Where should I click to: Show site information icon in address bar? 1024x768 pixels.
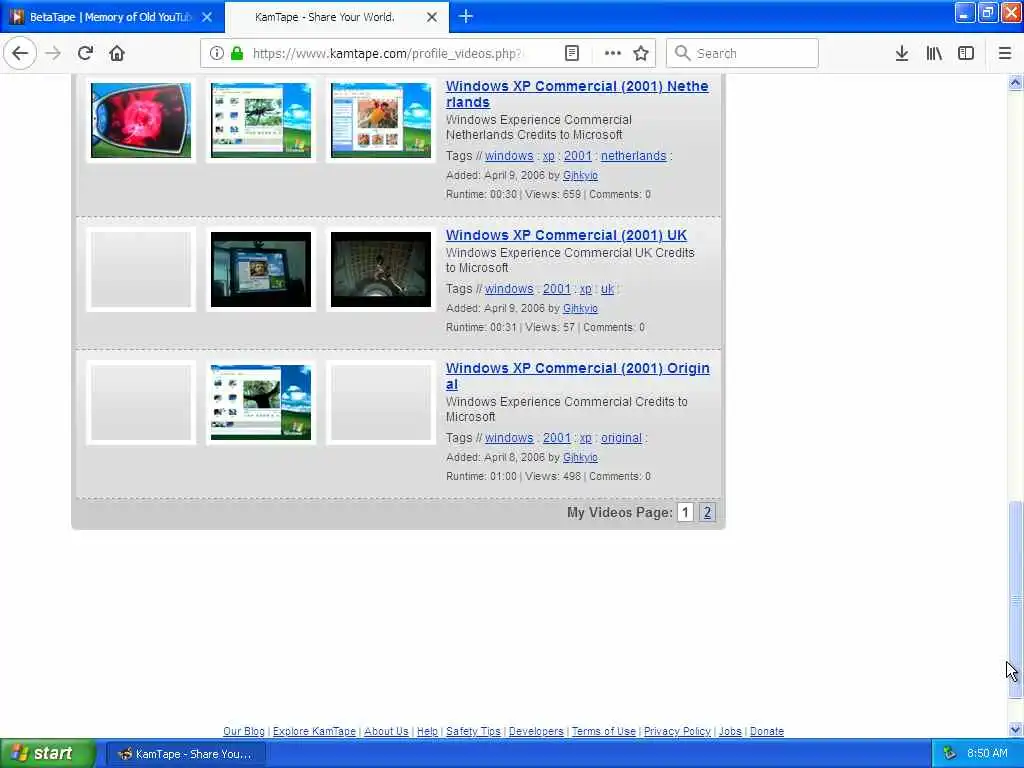click(x=216, y=53)
